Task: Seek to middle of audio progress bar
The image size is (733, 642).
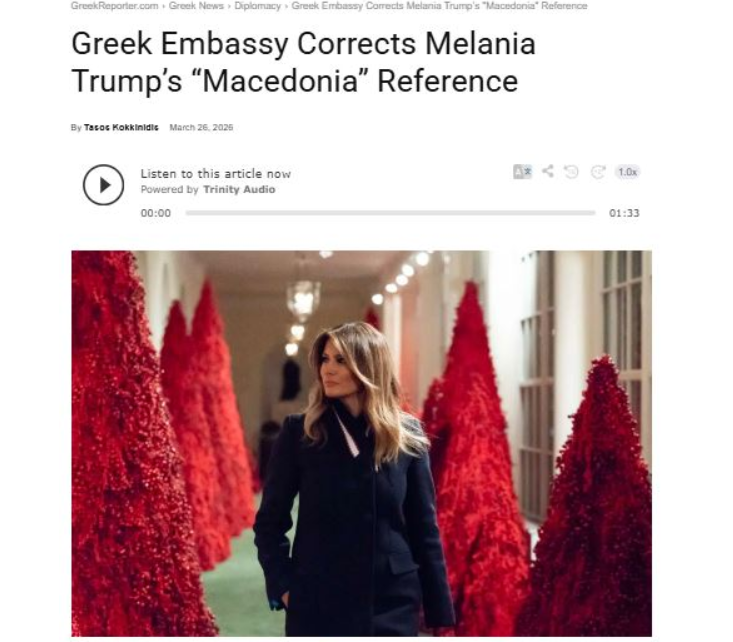Action: [x=390, y=213]
